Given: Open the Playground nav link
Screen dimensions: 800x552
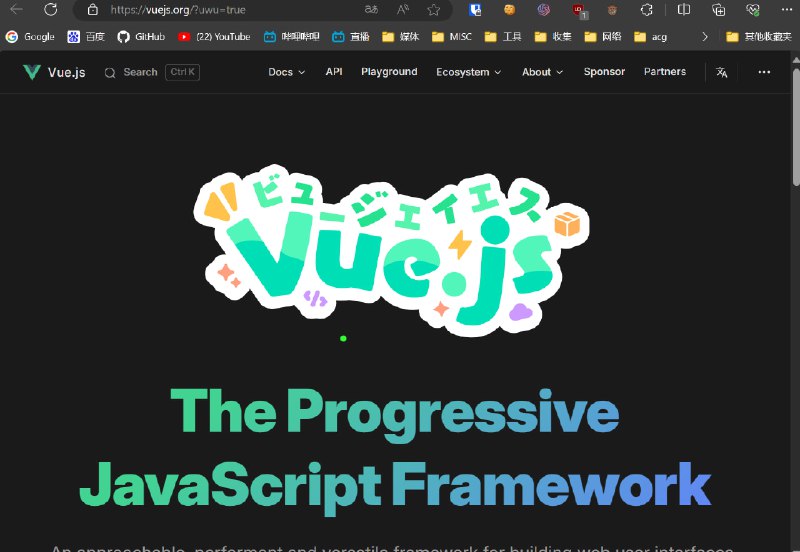Looking at the screenshot, I should (x=389, y=72).
